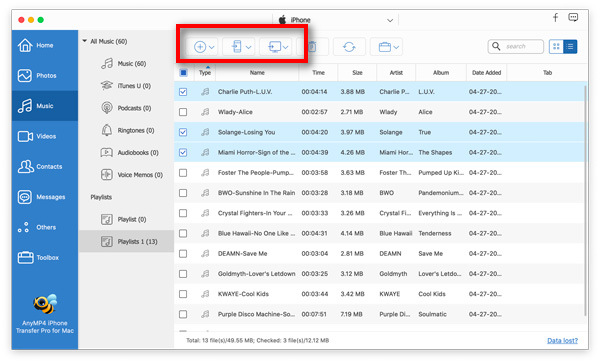The width and height of the screenshot is (600, 363).
Task: Sort by the Name column header
Action: [x=257, y=72]
